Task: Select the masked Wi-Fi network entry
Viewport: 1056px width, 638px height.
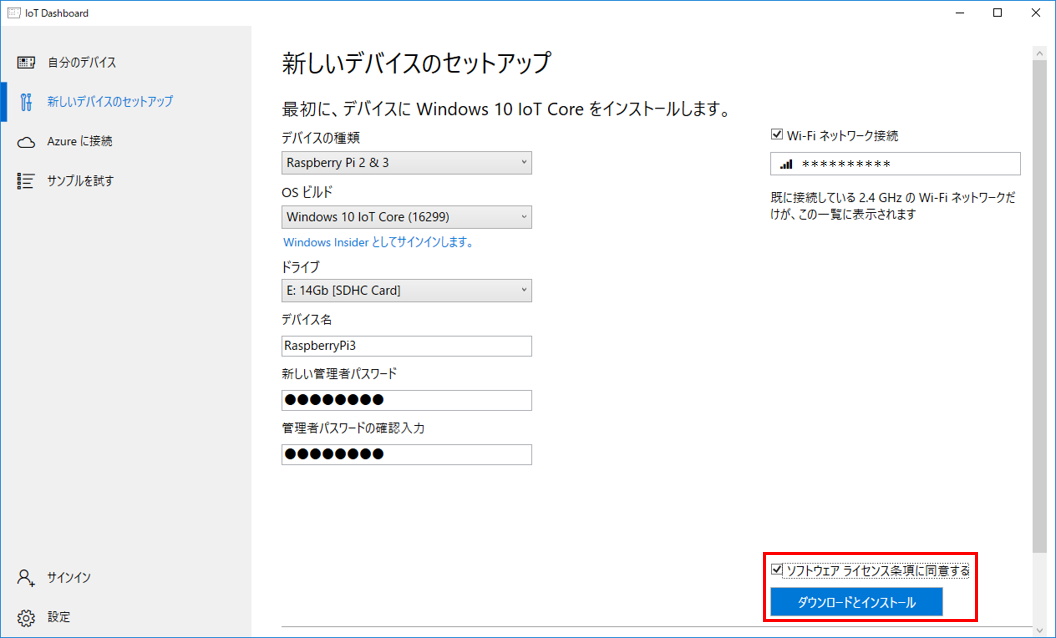Action: click(895, 164)
